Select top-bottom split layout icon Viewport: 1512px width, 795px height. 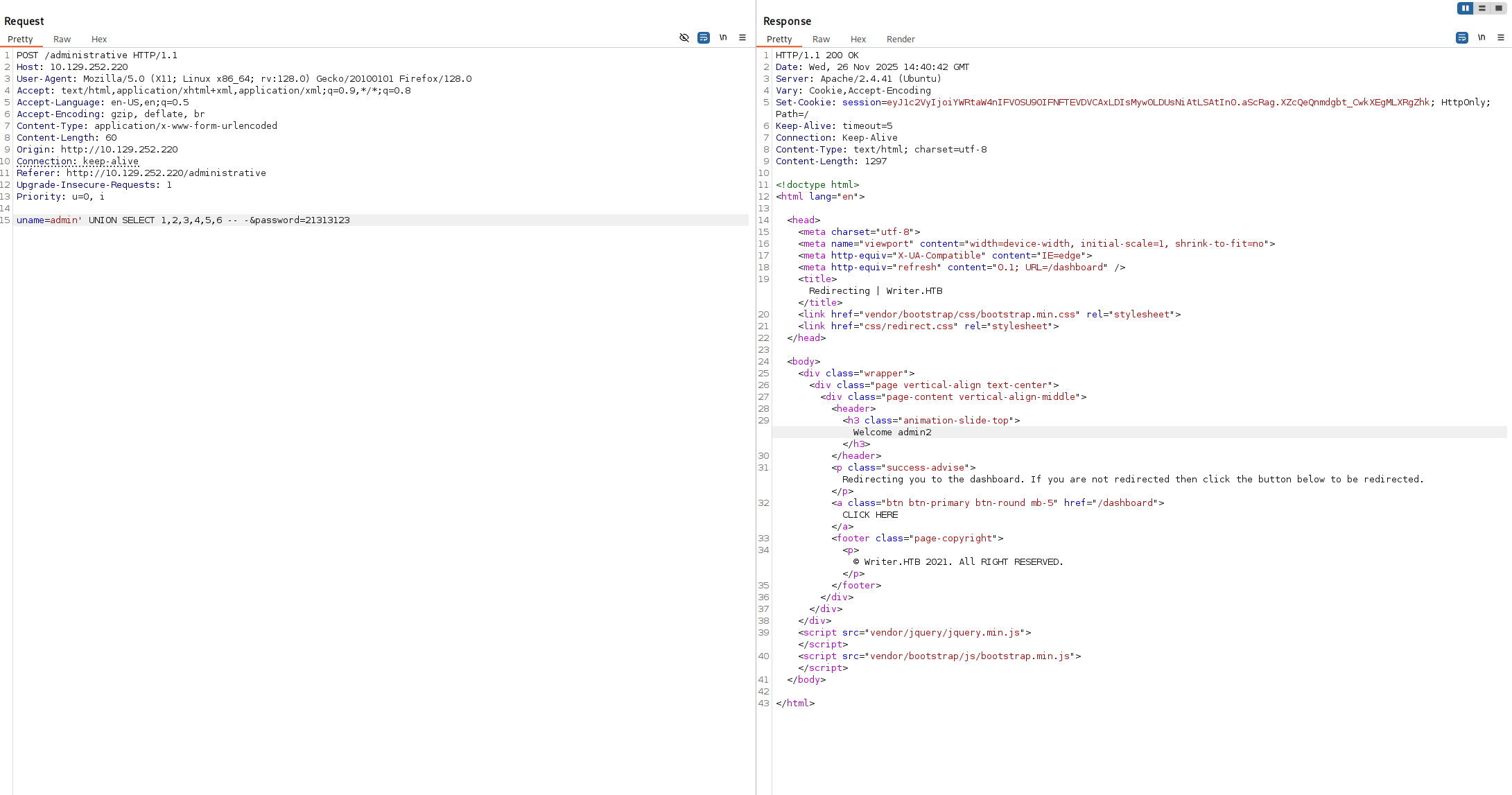coord(1482,8)
